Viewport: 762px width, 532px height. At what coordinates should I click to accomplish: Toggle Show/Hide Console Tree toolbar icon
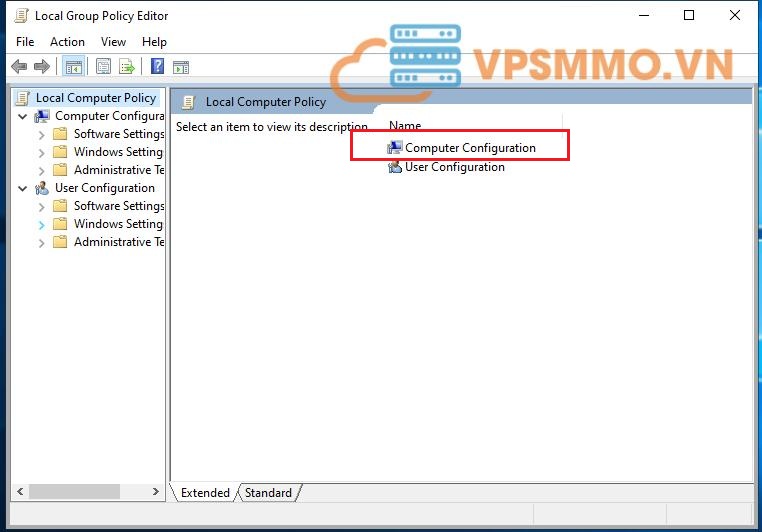tap(73, 67)
